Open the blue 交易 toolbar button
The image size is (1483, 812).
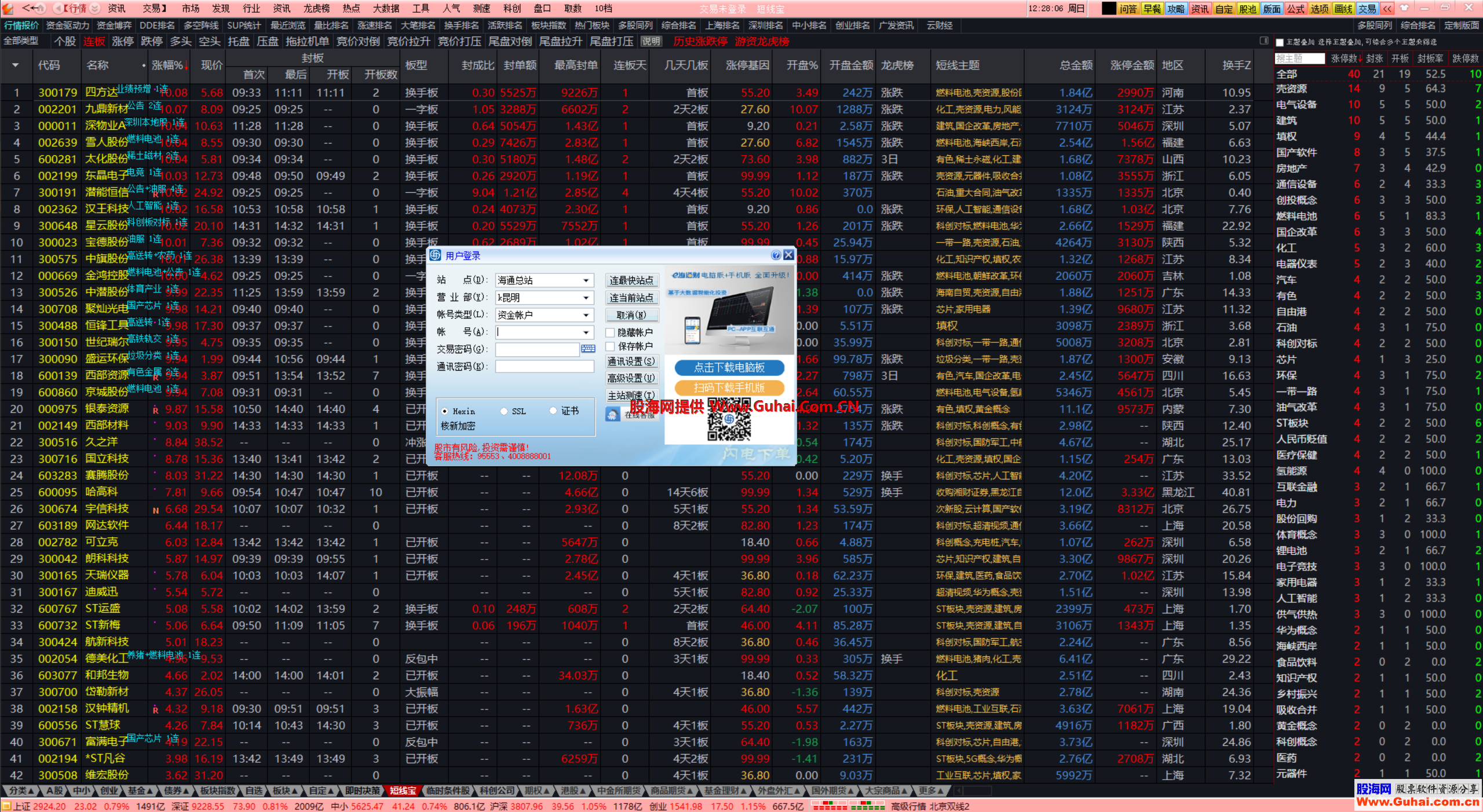(1367, 8)
